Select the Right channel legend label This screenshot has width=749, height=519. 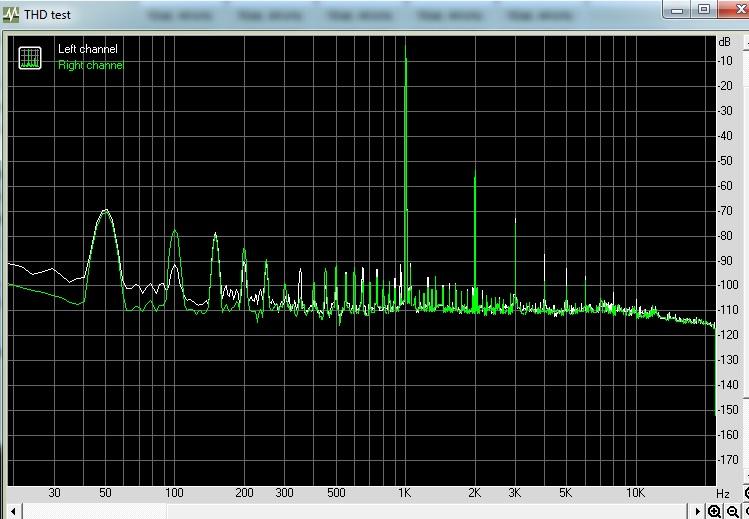[x=90, y=65]
